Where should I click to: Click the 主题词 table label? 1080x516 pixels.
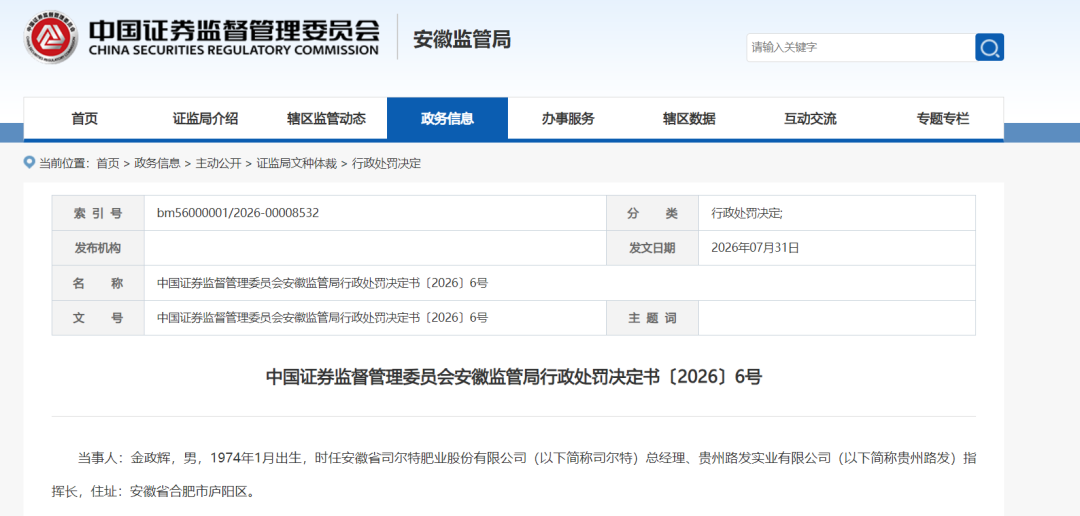[x=652, y=318]
